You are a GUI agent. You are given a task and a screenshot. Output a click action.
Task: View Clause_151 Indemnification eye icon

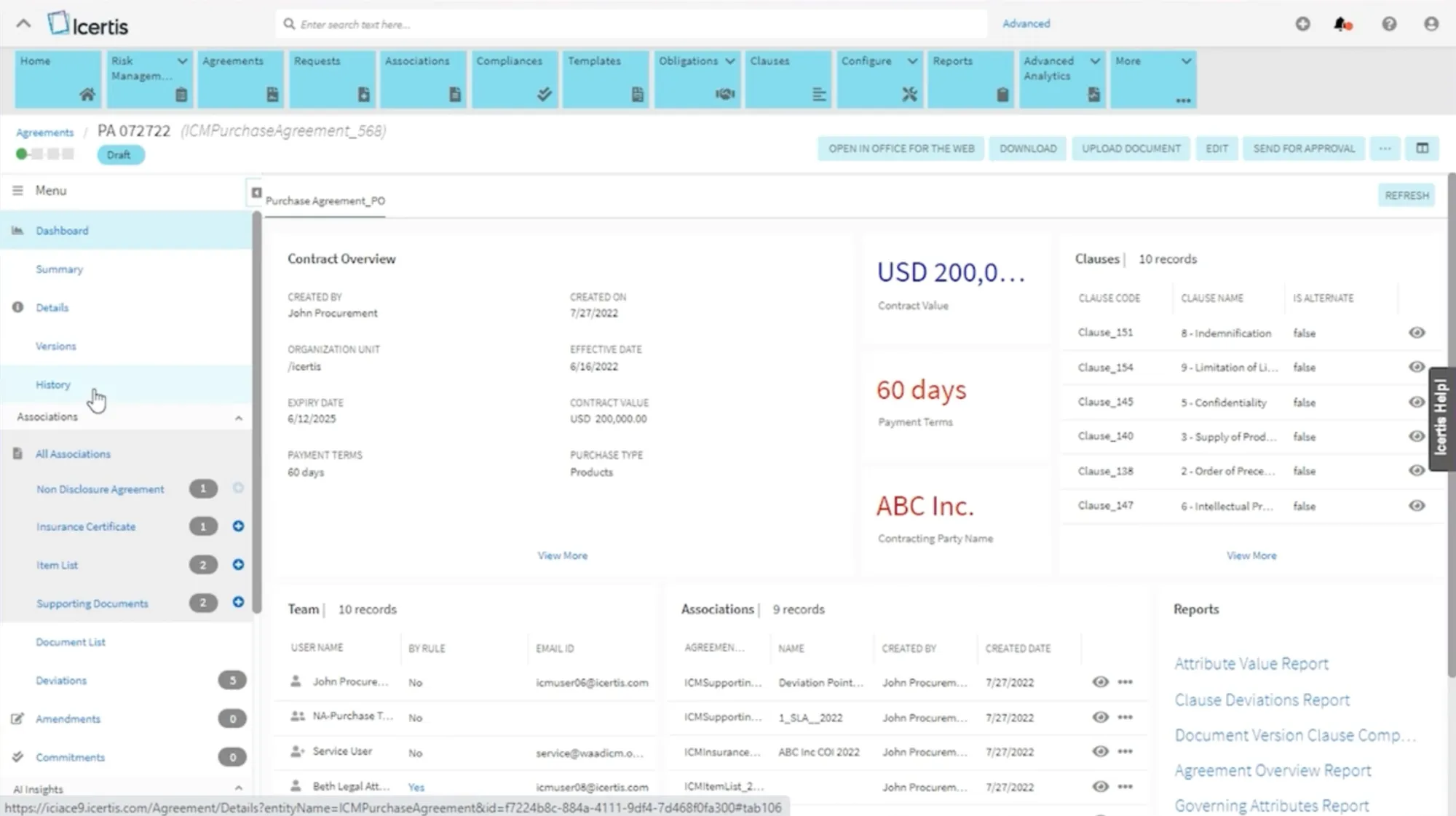1416,333
